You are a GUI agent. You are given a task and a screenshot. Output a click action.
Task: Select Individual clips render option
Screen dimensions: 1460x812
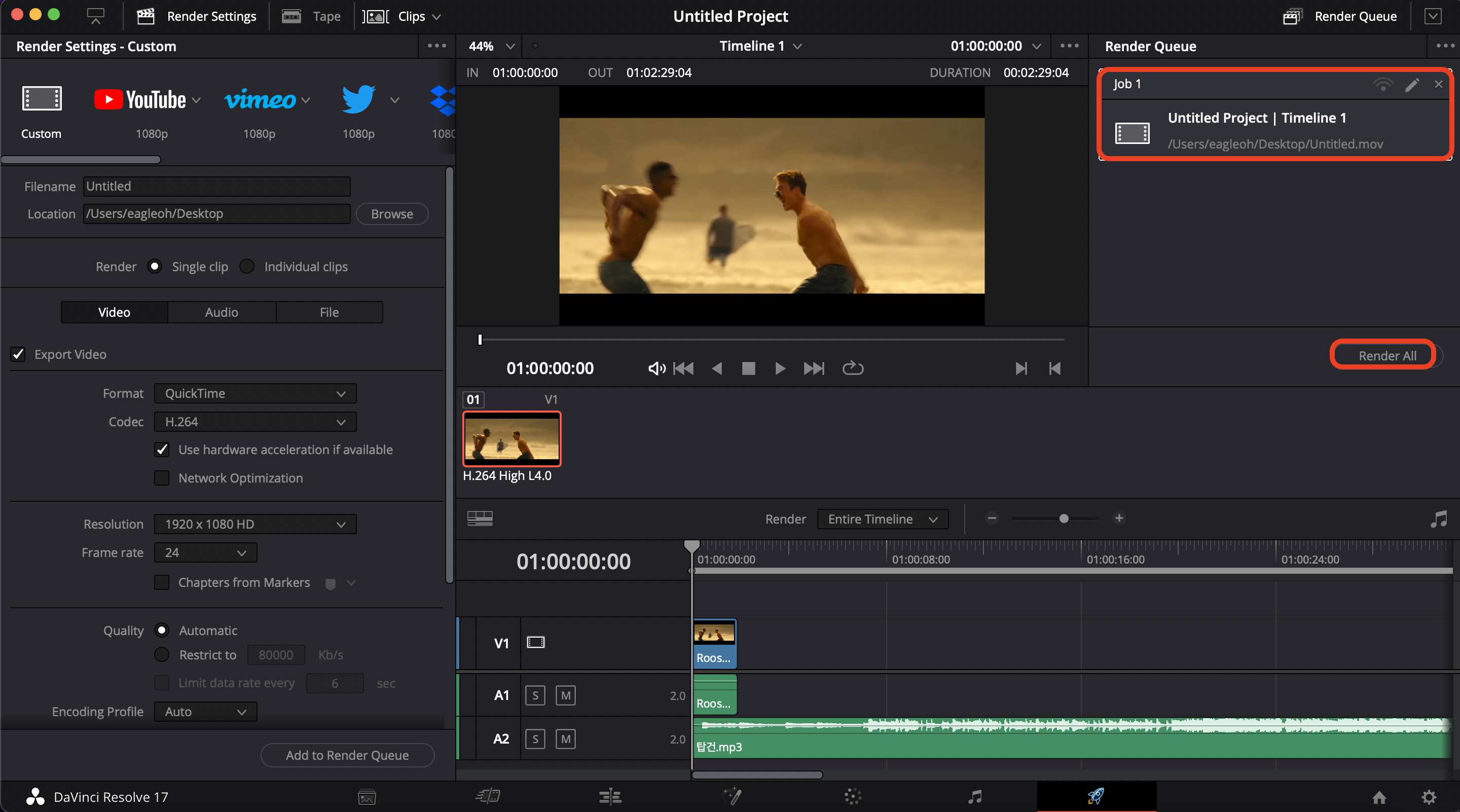pos(247,266)
